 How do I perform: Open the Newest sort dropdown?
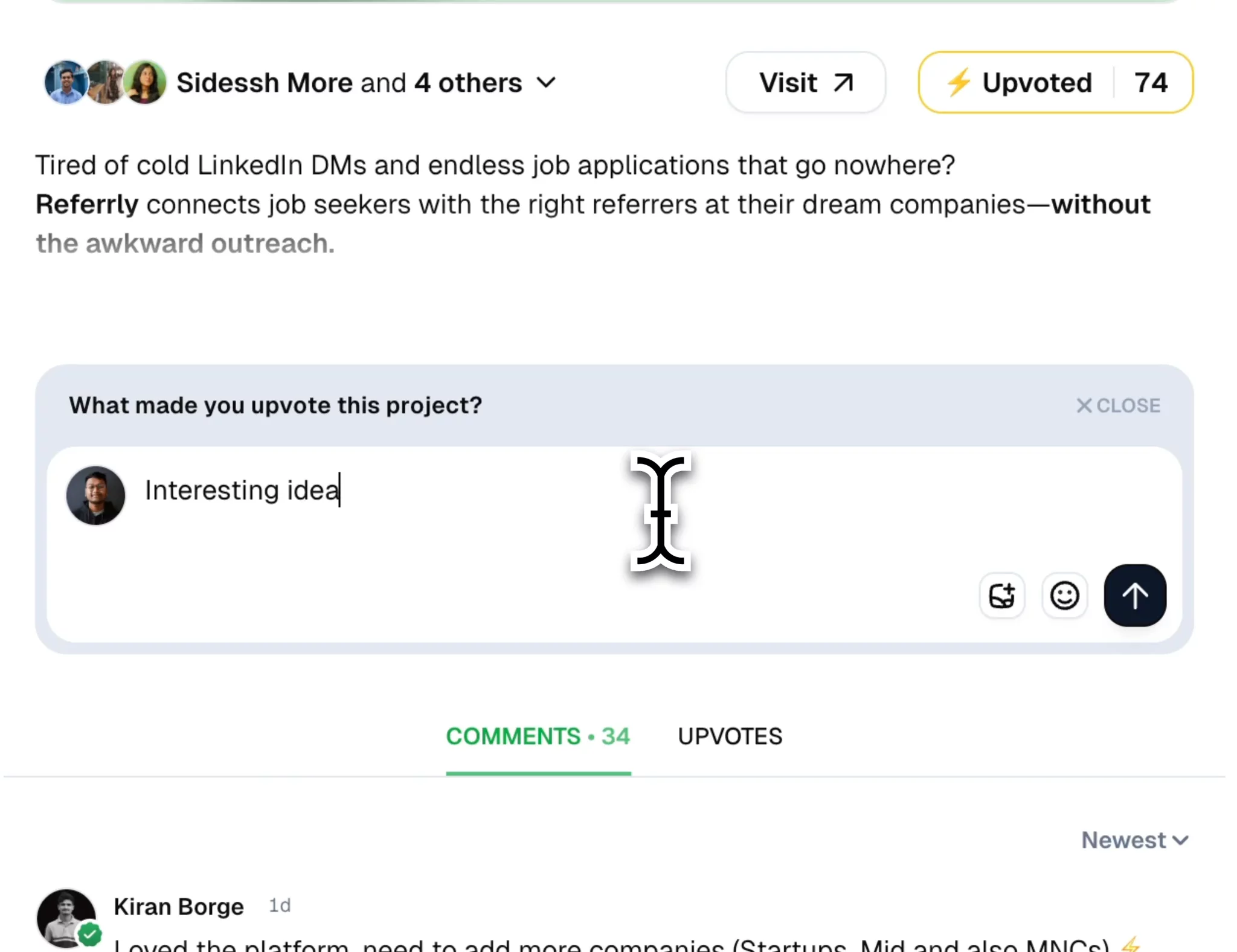[1134, 840]
